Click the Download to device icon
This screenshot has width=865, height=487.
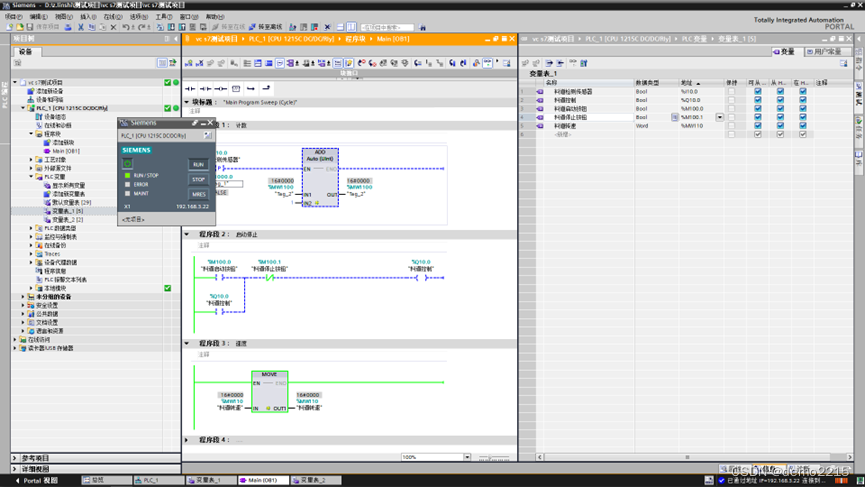point(171,26)
